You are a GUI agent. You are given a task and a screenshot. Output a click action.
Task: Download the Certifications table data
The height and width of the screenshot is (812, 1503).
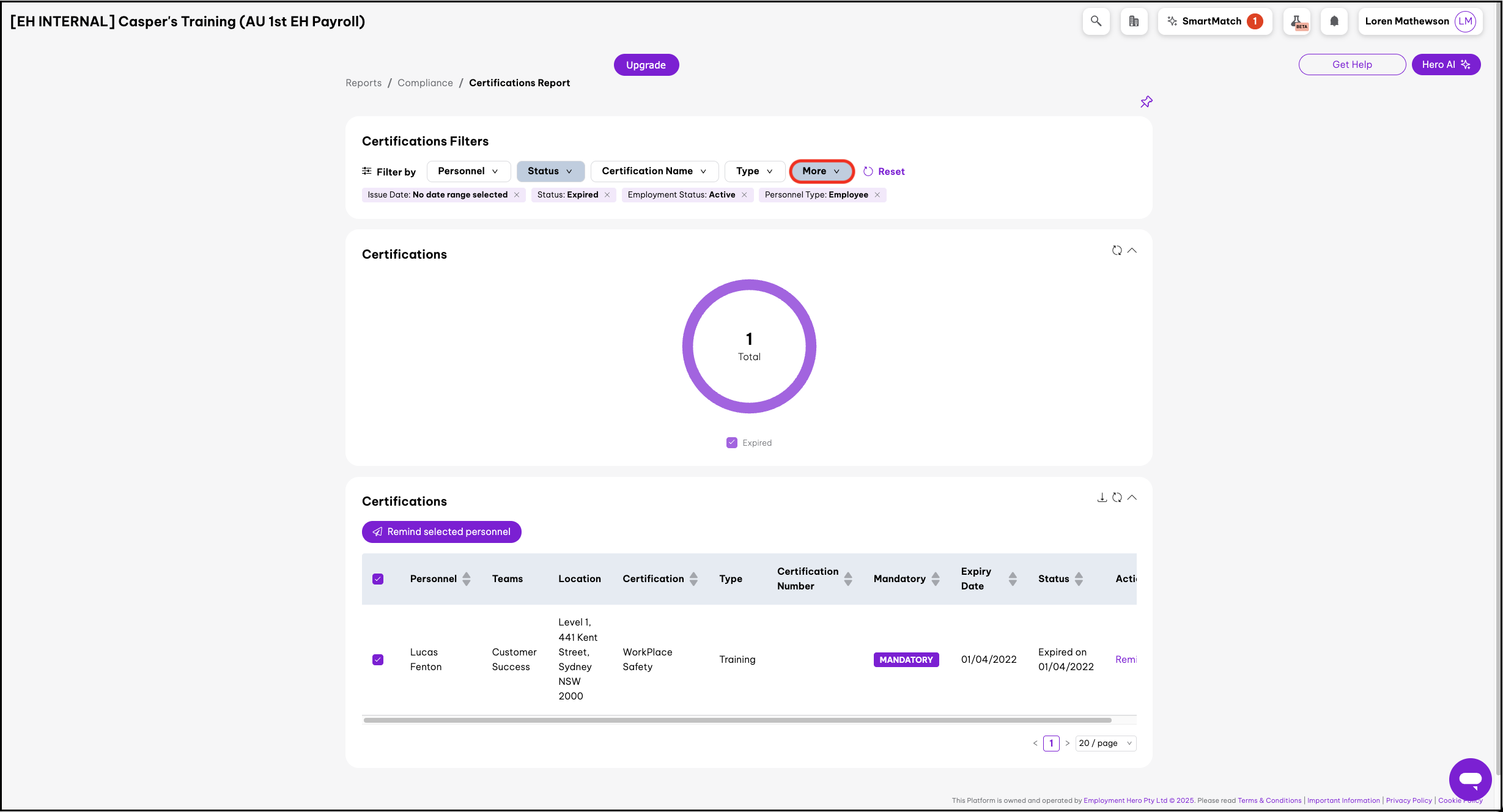pyautogui.click(x=1102, y=498)
